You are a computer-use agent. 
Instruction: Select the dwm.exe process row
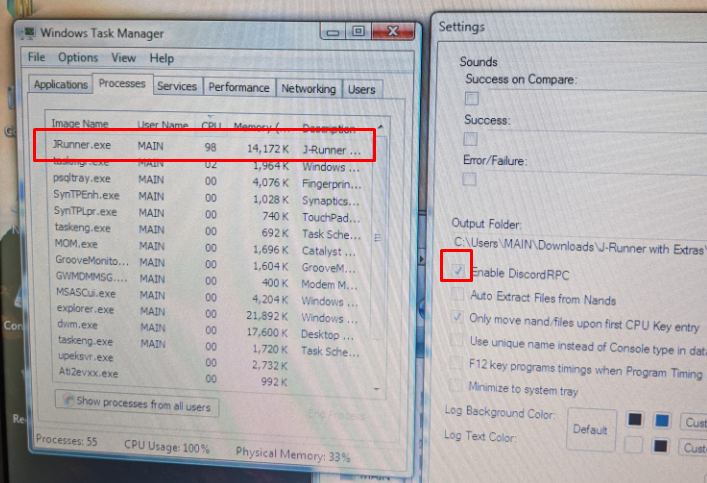pyautogui.click(x=207, y=329)
